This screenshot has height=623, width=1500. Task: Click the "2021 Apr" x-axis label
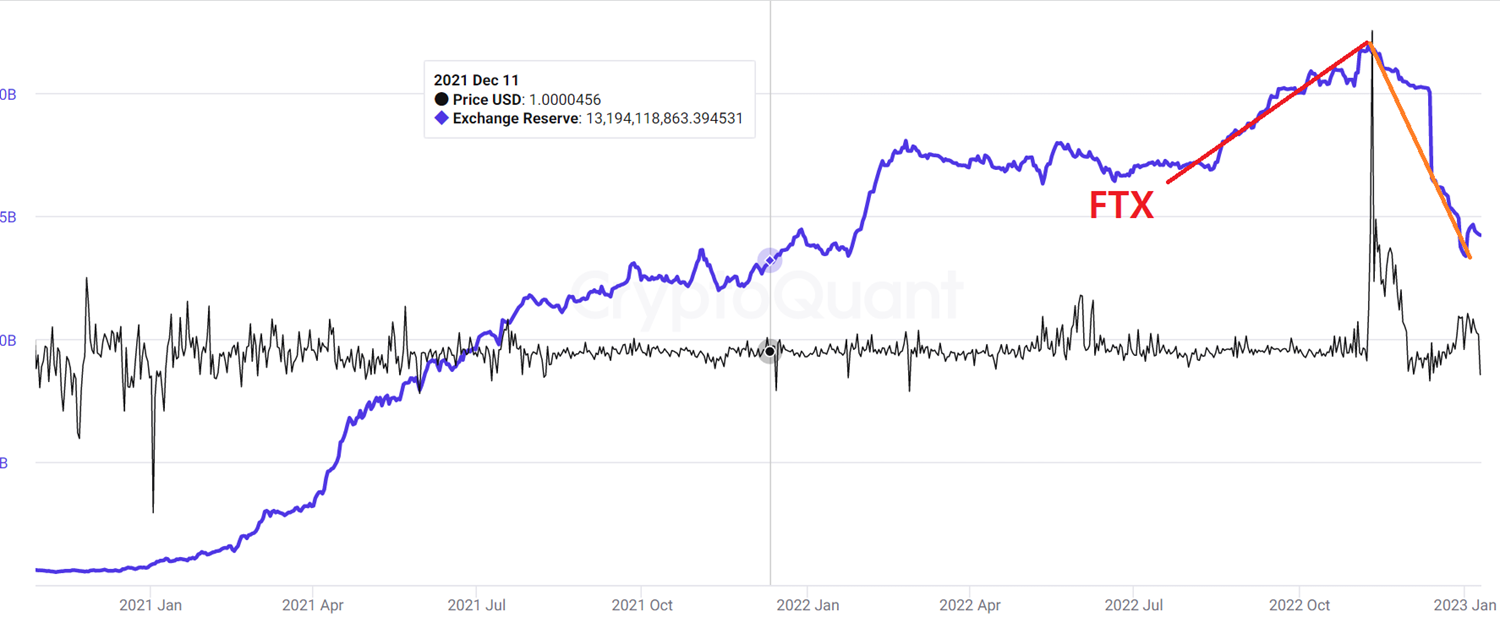click(313, 604)
